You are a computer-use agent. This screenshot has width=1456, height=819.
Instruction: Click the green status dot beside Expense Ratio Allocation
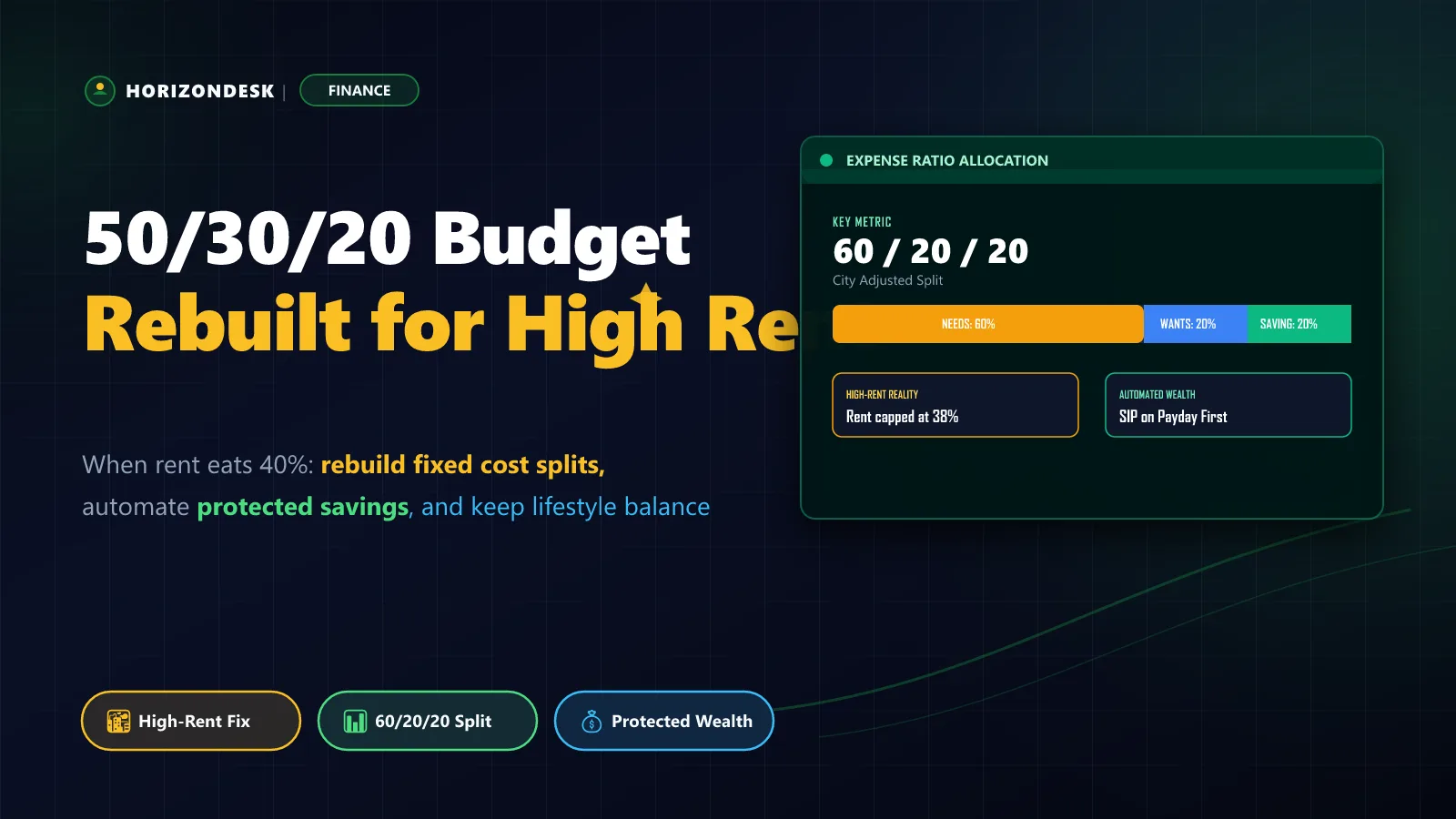coord(826,160)
